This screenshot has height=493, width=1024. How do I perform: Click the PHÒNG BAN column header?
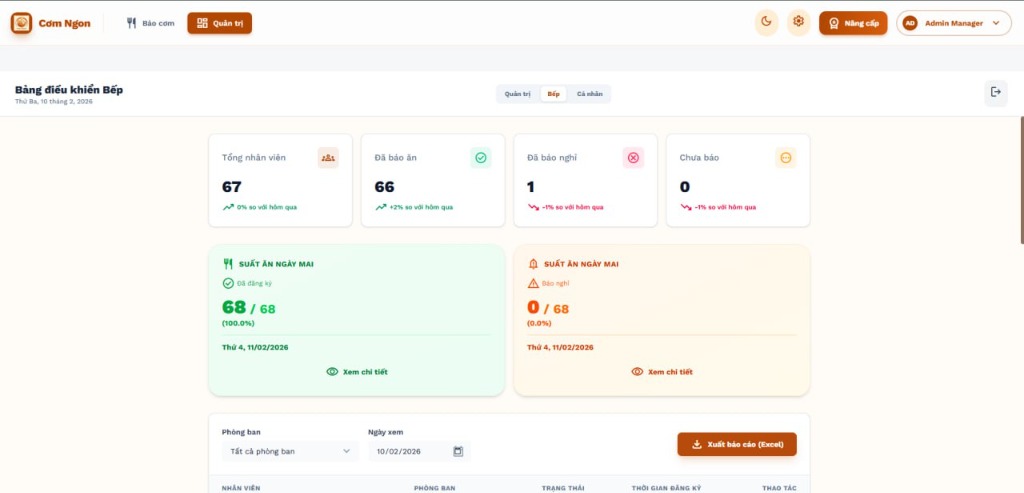point(434,488)
